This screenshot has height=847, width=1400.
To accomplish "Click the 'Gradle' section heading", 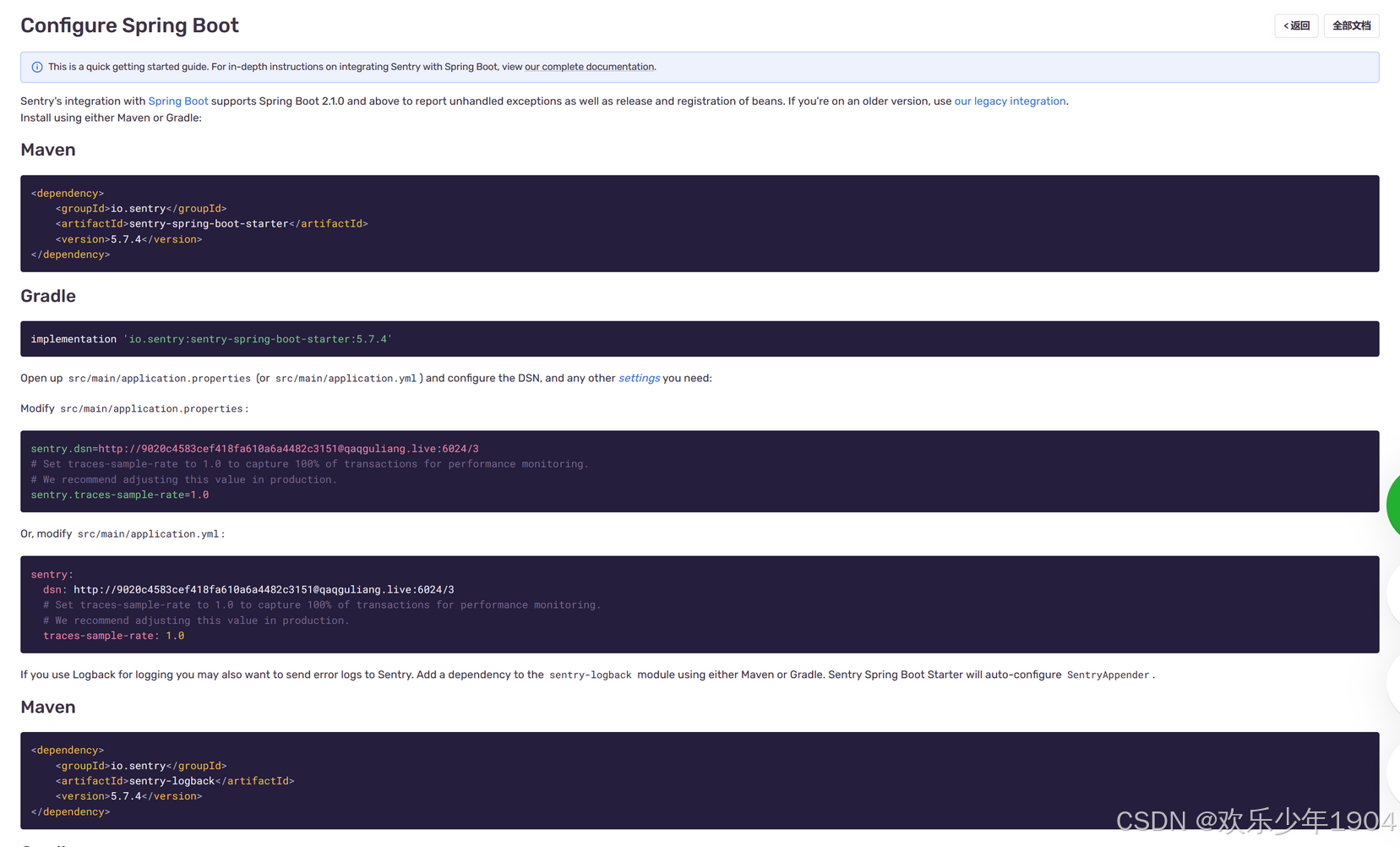I will coord(48,296).
